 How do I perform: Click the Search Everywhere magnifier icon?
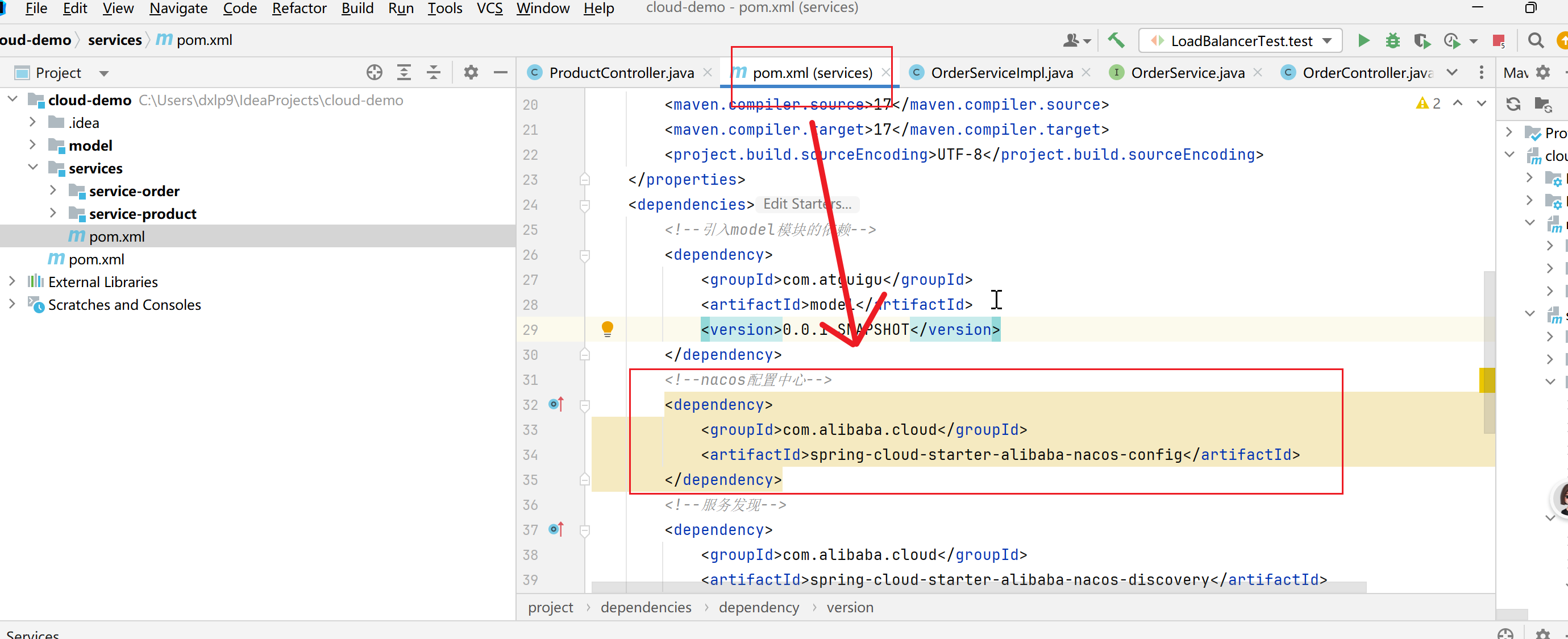1535,41
